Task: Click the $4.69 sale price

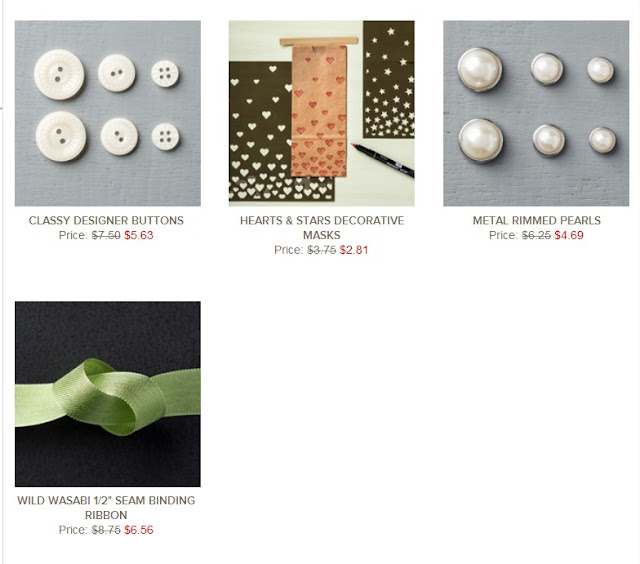Action: tap(569, 235)
